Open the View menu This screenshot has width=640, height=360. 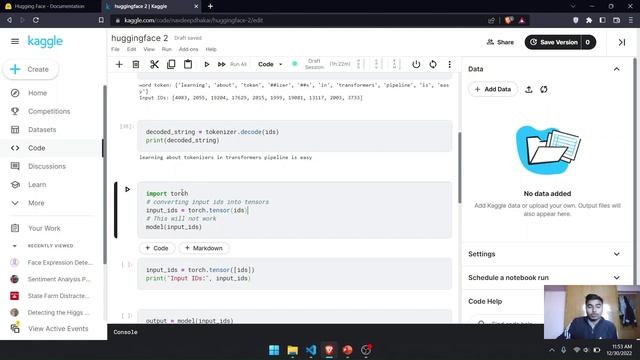149,49
